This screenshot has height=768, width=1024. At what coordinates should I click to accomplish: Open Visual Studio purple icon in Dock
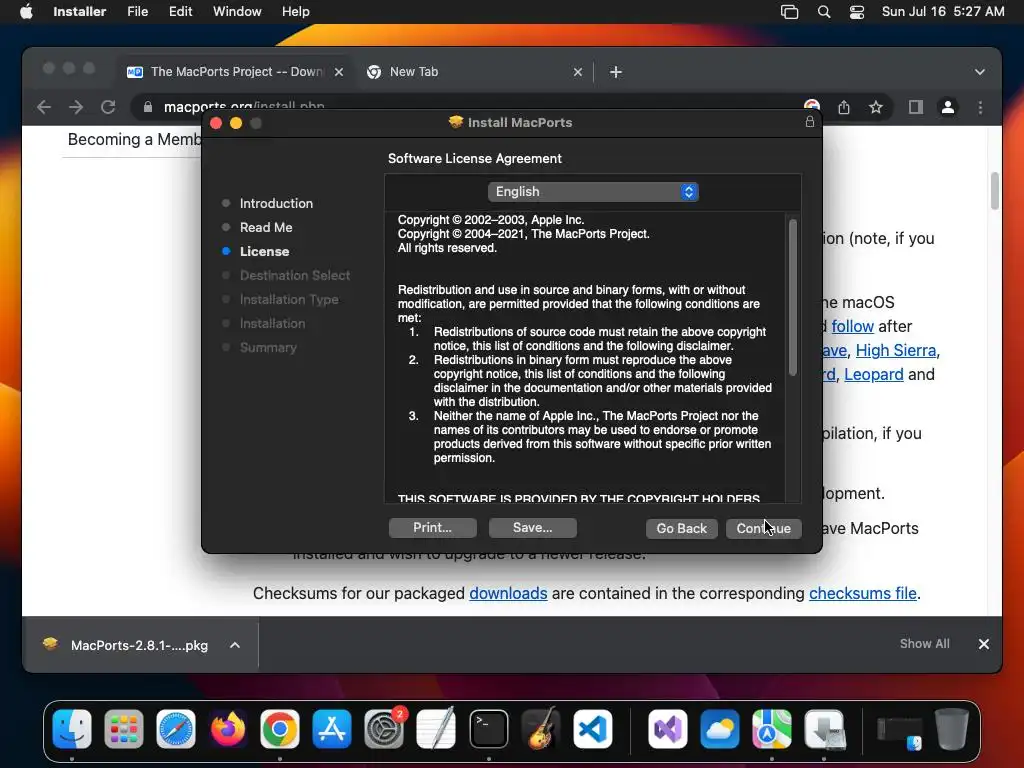667,729
